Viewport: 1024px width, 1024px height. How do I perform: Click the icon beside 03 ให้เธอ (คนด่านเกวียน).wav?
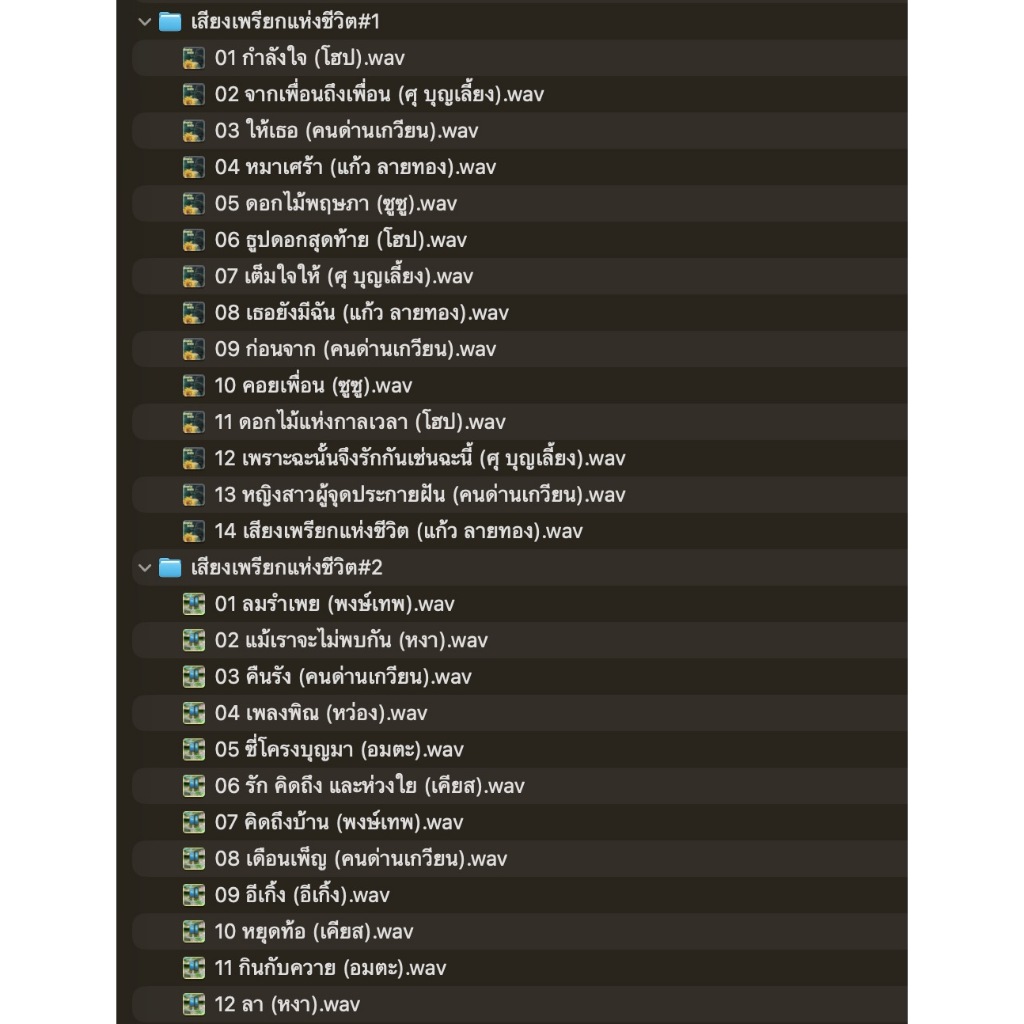[x=193, y=131]
